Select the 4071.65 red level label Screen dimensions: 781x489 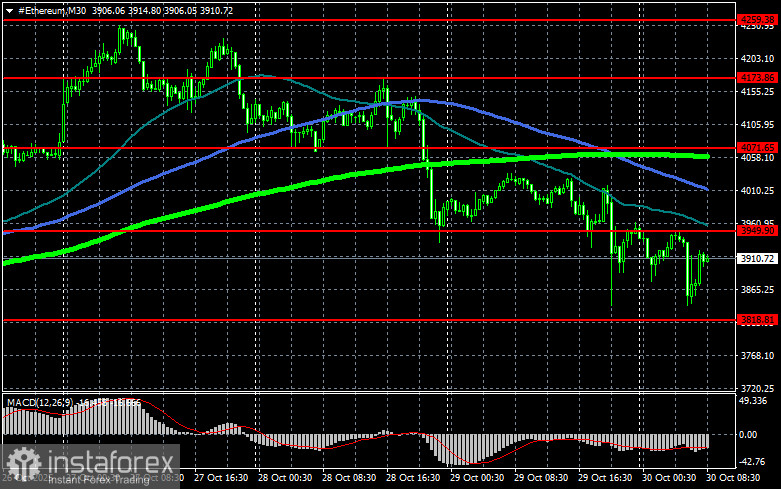pos(757,147)
